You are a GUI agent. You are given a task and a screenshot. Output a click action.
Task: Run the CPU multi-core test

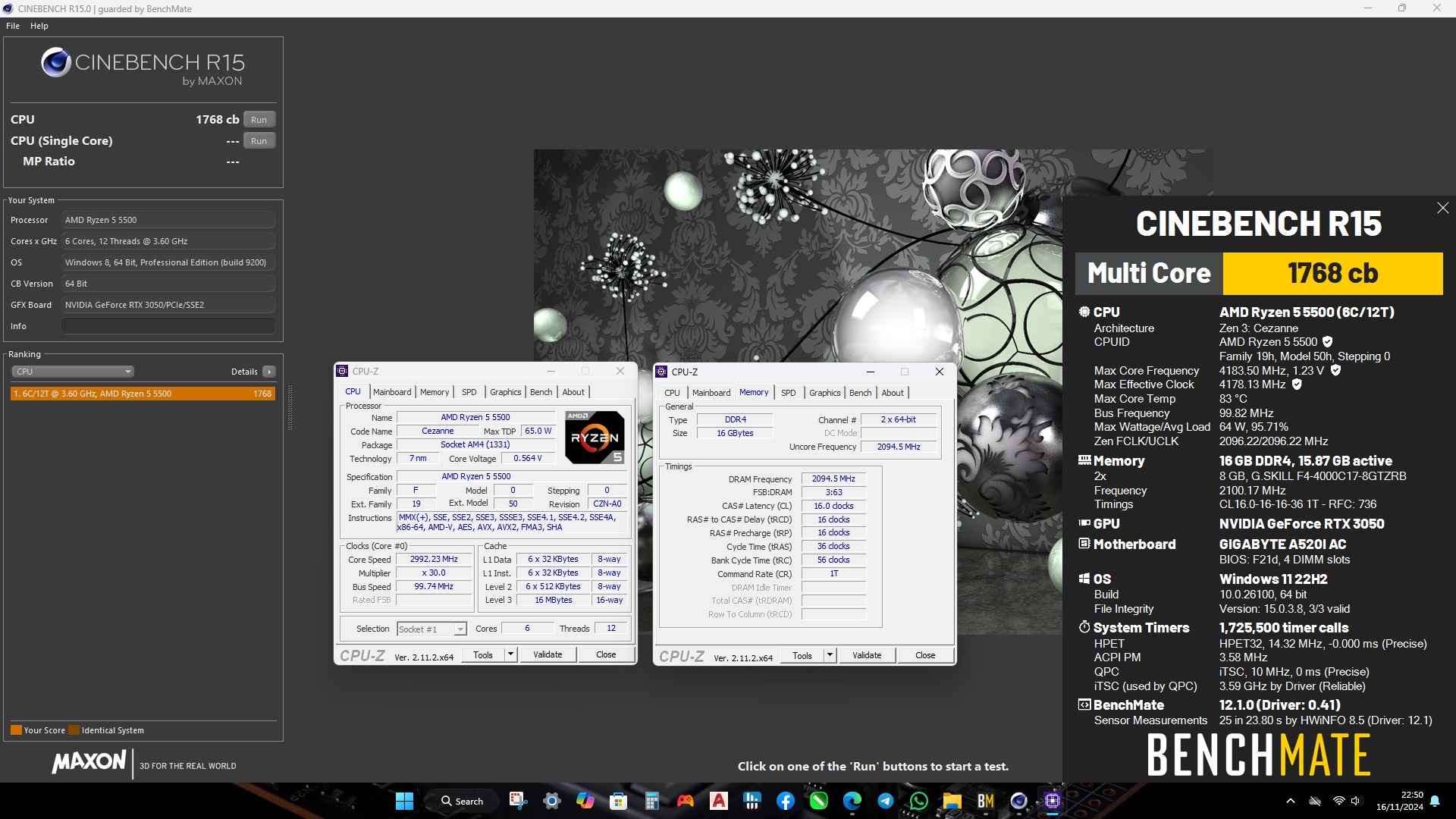point(259,120)
